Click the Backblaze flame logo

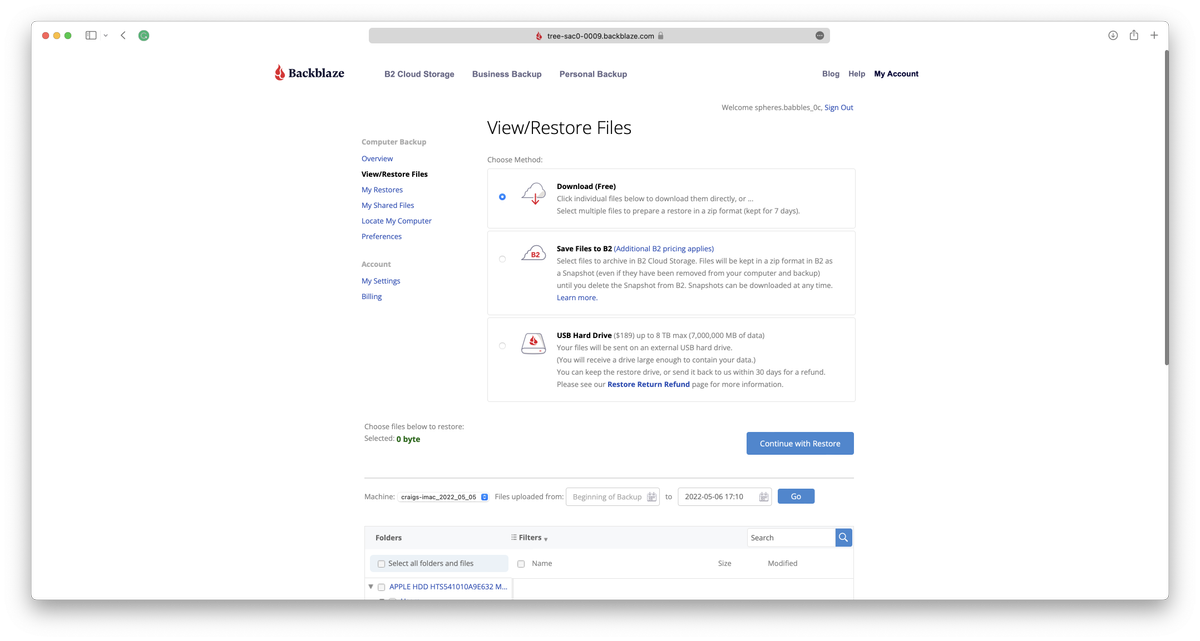pyautogui.click(x=278, y=71)
